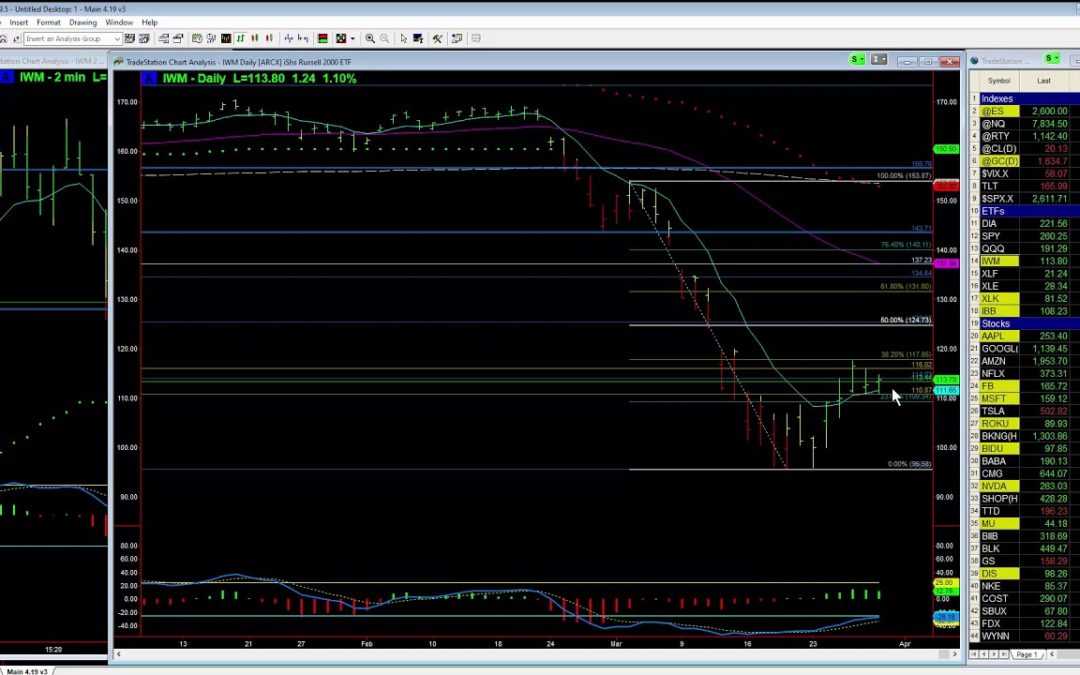
Task: Select the red and green hollow candlestick icon
Action: pos(269,39)
